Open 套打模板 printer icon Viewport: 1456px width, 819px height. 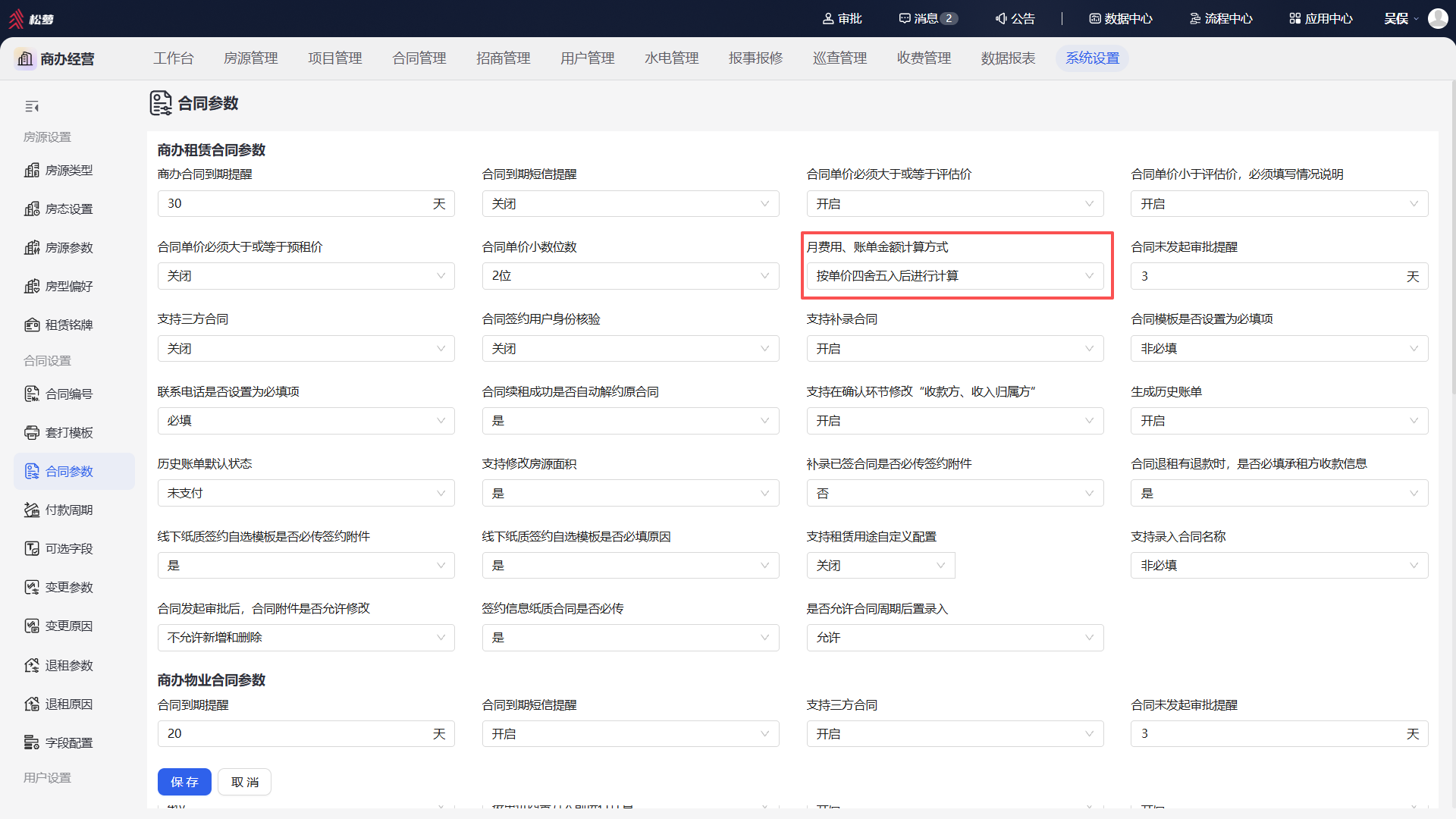(x=32, y=433)
